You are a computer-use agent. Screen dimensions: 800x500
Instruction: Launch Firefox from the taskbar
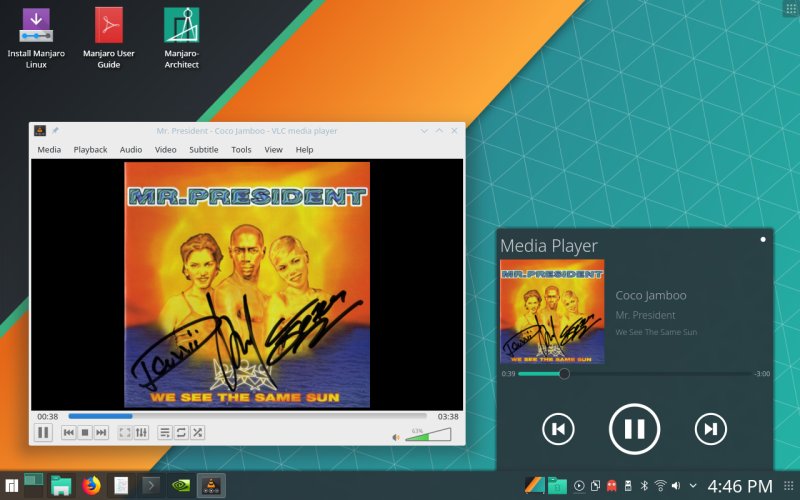pyautogui.click(x=92, y=485)
